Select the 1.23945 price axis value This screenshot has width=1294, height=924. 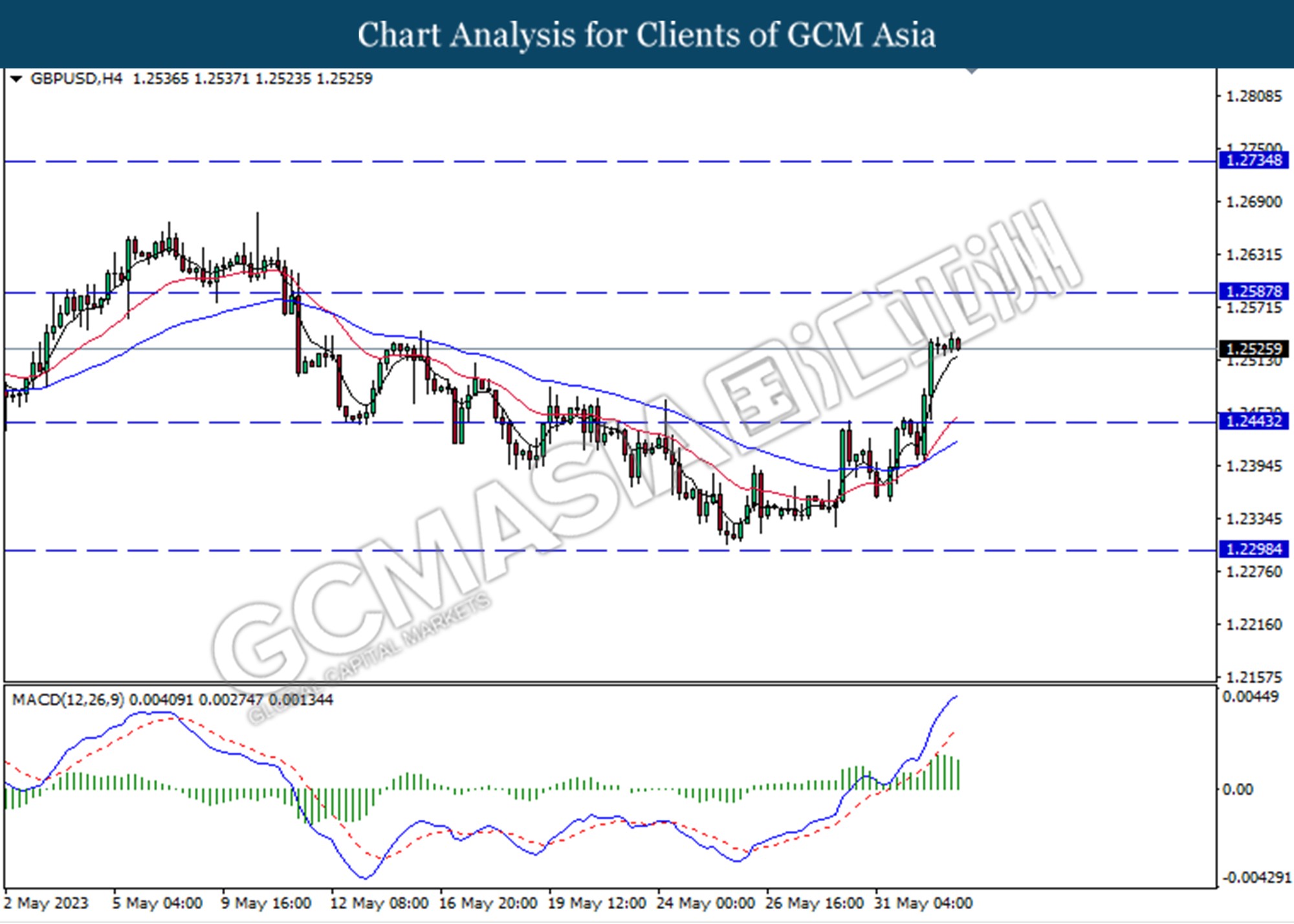click(x=1254, y=466)
